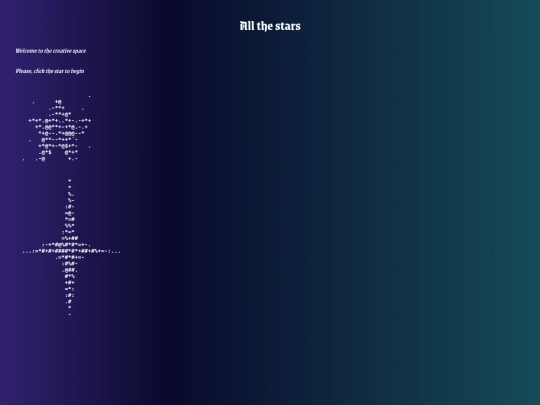Screen dimensions: 540x405
Task: Click the tall four-pointed ASCII star
Action: pos(71,247)
